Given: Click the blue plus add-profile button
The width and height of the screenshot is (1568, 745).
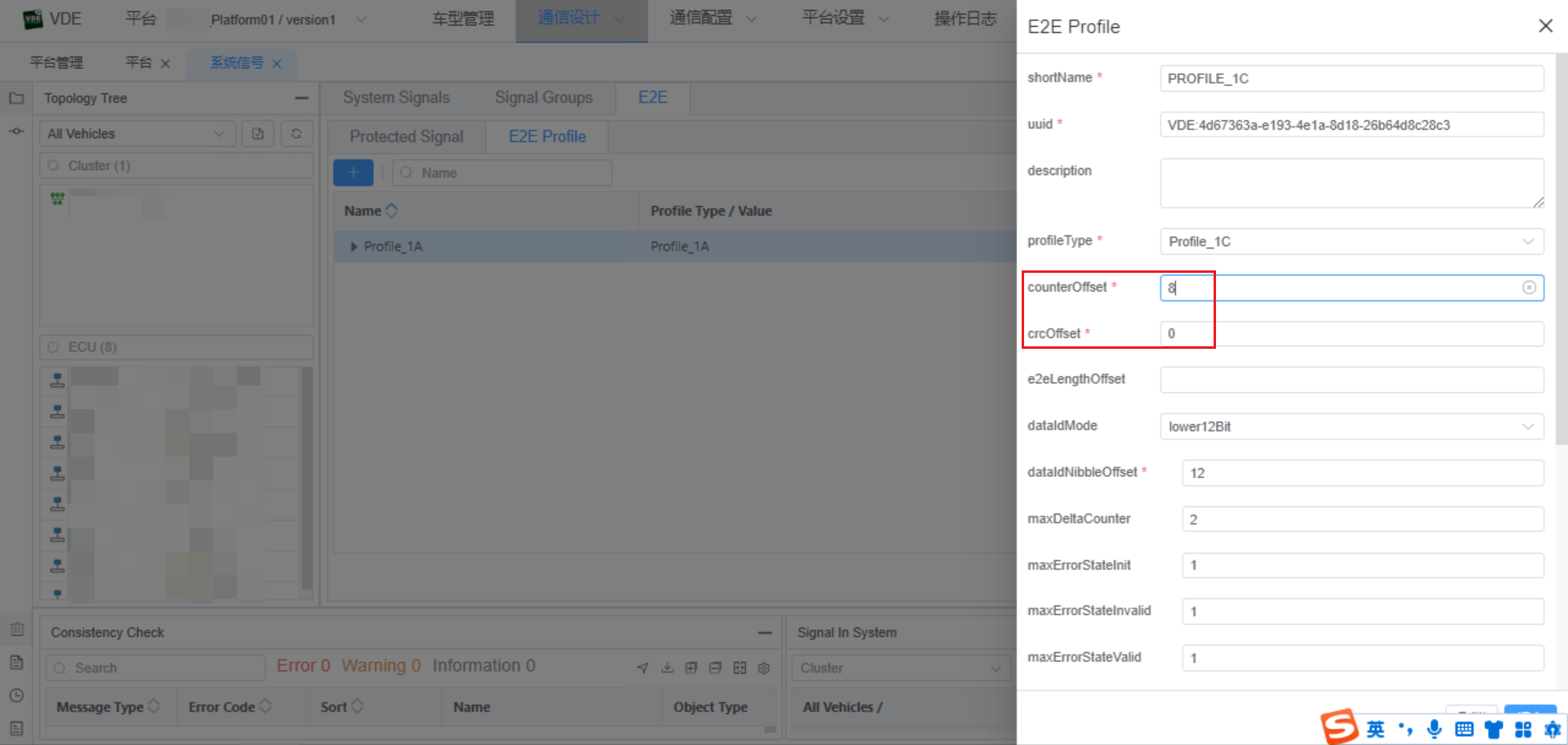Looking at the screenshot, I should click(x=353, y=172).
